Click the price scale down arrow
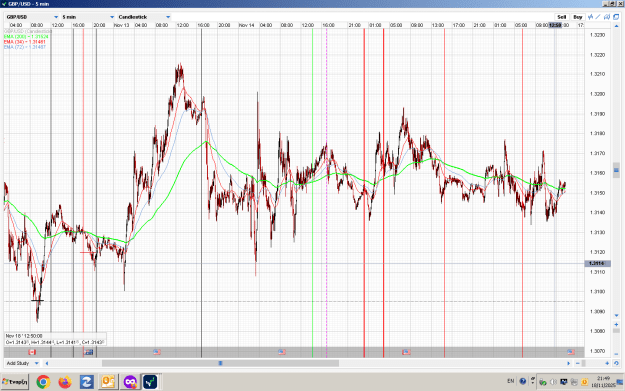 click(x=616, y=316)
